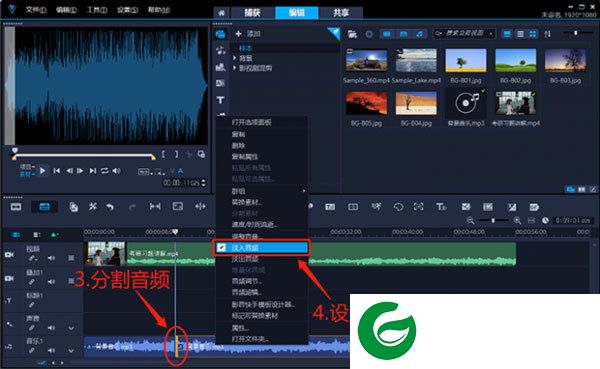Toggle show photos filter in library

pos(403,34)
